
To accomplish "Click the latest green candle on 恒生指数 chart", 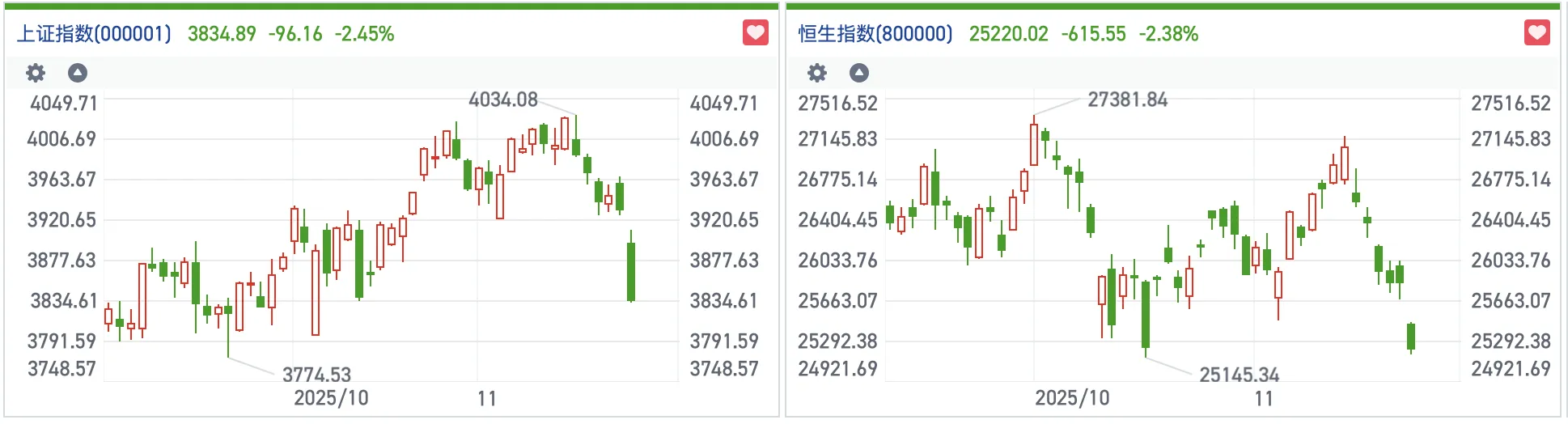I will click(1411, 337).
